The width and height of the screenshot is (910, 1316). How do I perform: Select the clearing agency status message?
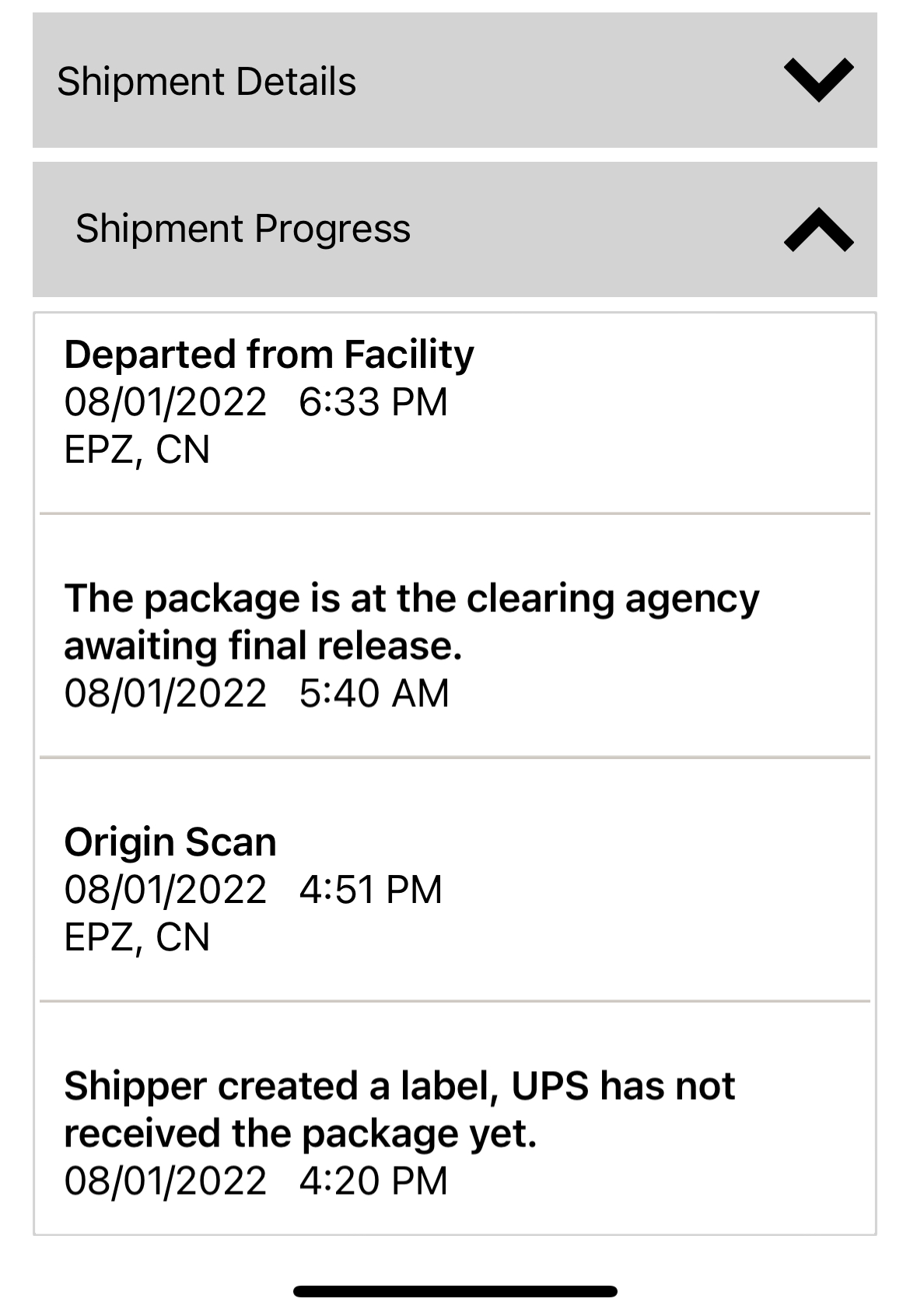coord(411,599)
